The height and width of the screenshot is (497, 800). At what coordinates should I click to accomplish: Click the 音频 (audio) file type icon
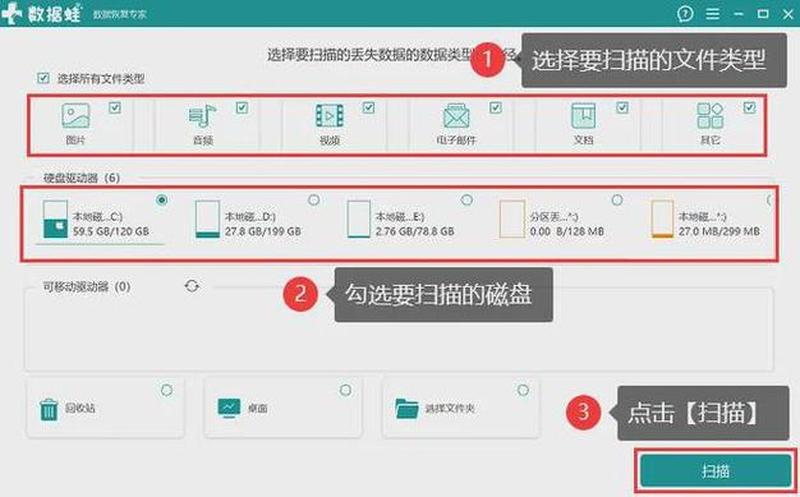[x=203, y=116]
